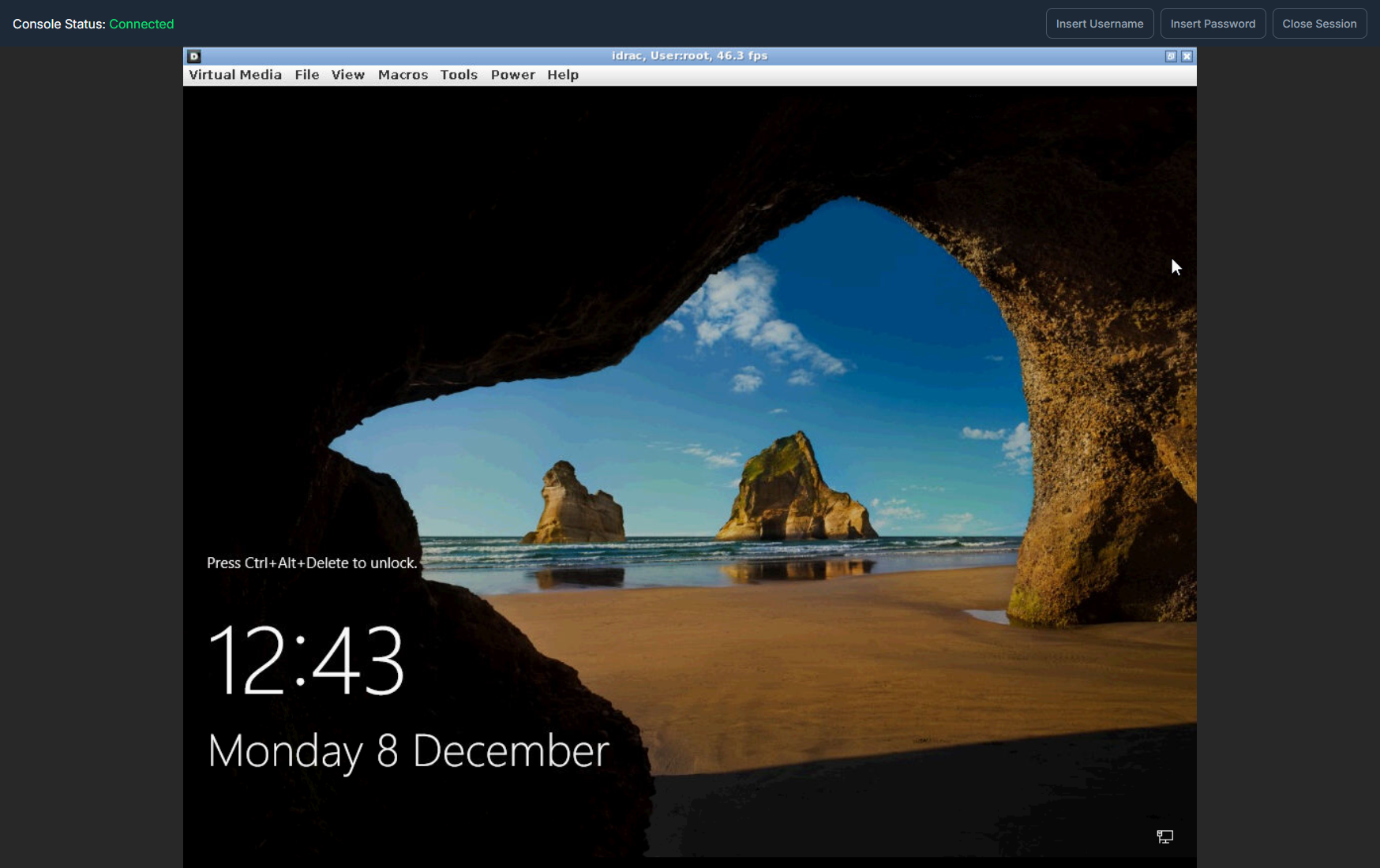Open the Virtual Media menu
The image size is (1380, 868).
234,75
